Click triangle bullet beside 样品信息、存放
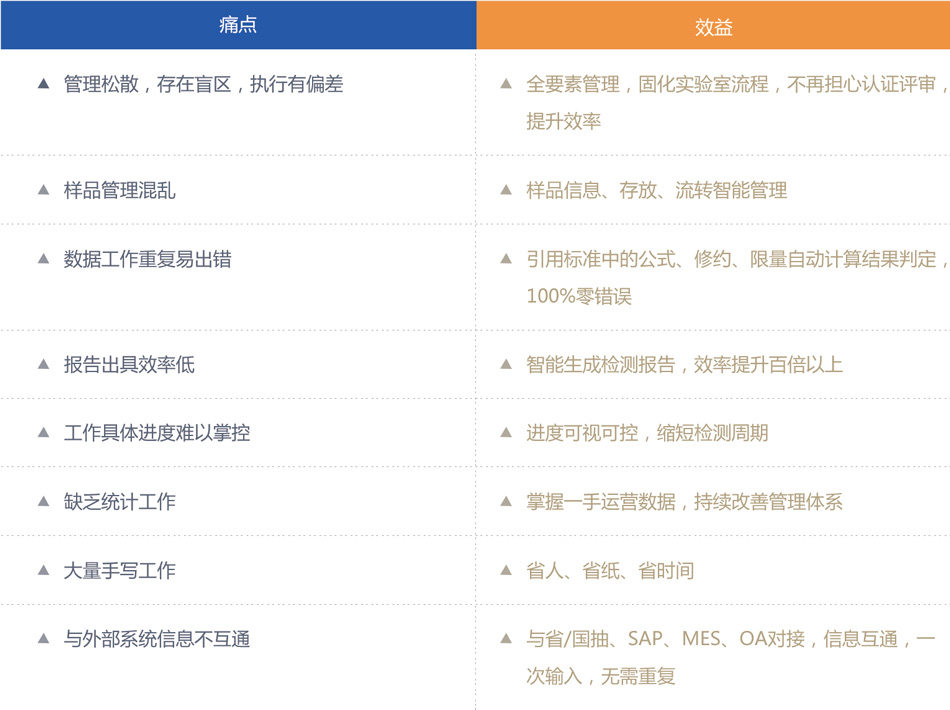The height and width of the screenshot is (710, 950). [506, 190]
